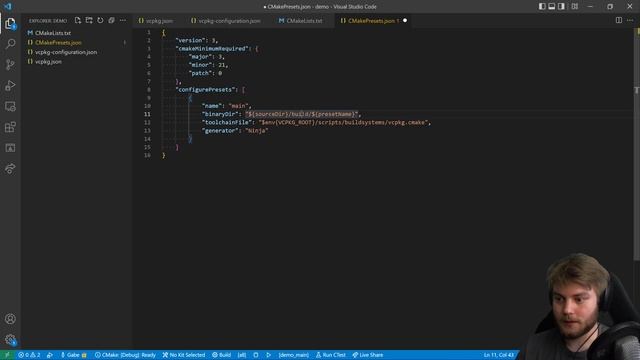Screen dimensions: 640x360
Task: Open the Manage gear icon
Action: tap(10, 340)
